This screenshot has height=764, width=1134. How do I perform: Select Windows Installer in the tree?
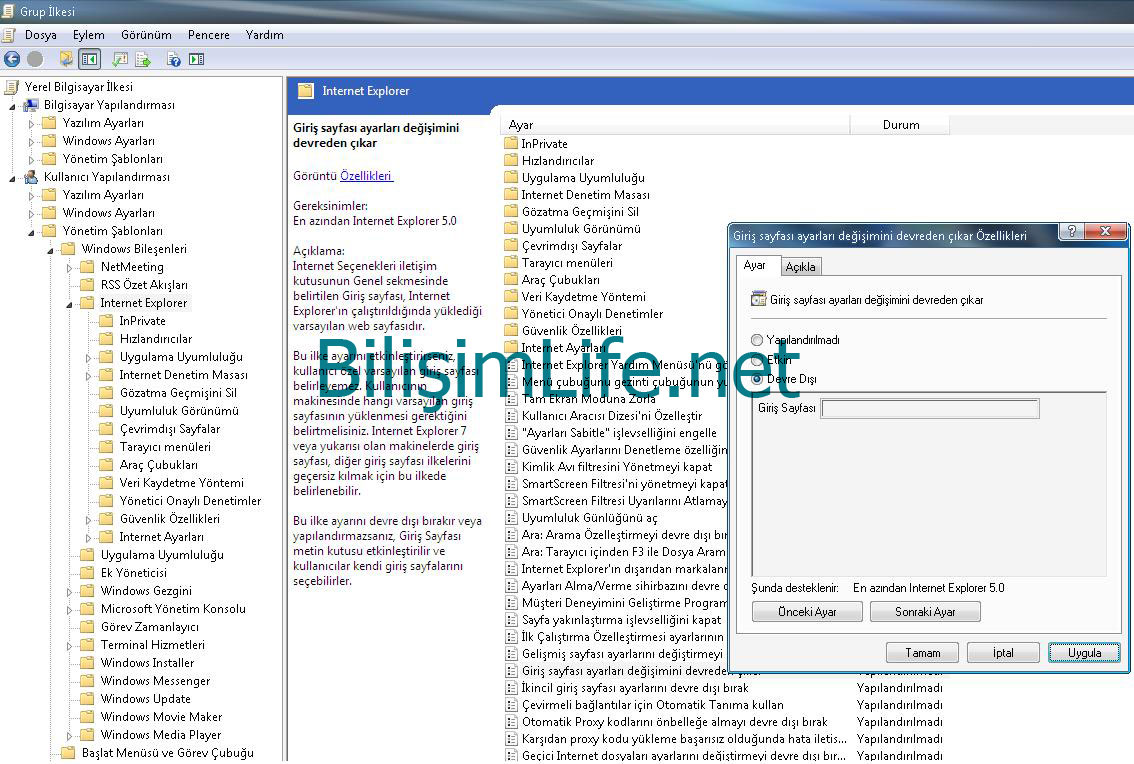(147, 663)
